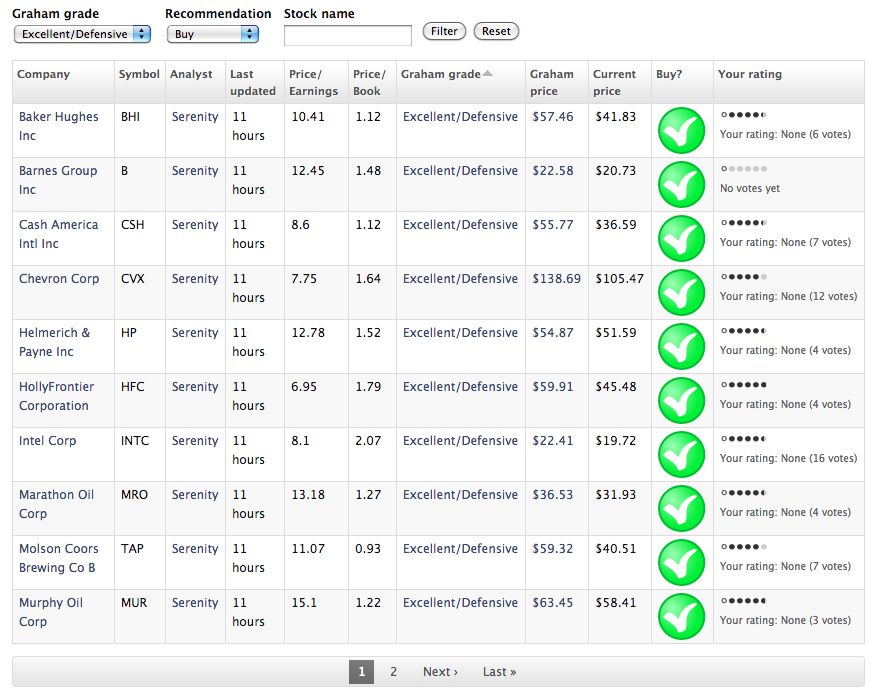Click the current page 1 indicator
The height and width of the screenshot is (696, 876).
(361, 671)
